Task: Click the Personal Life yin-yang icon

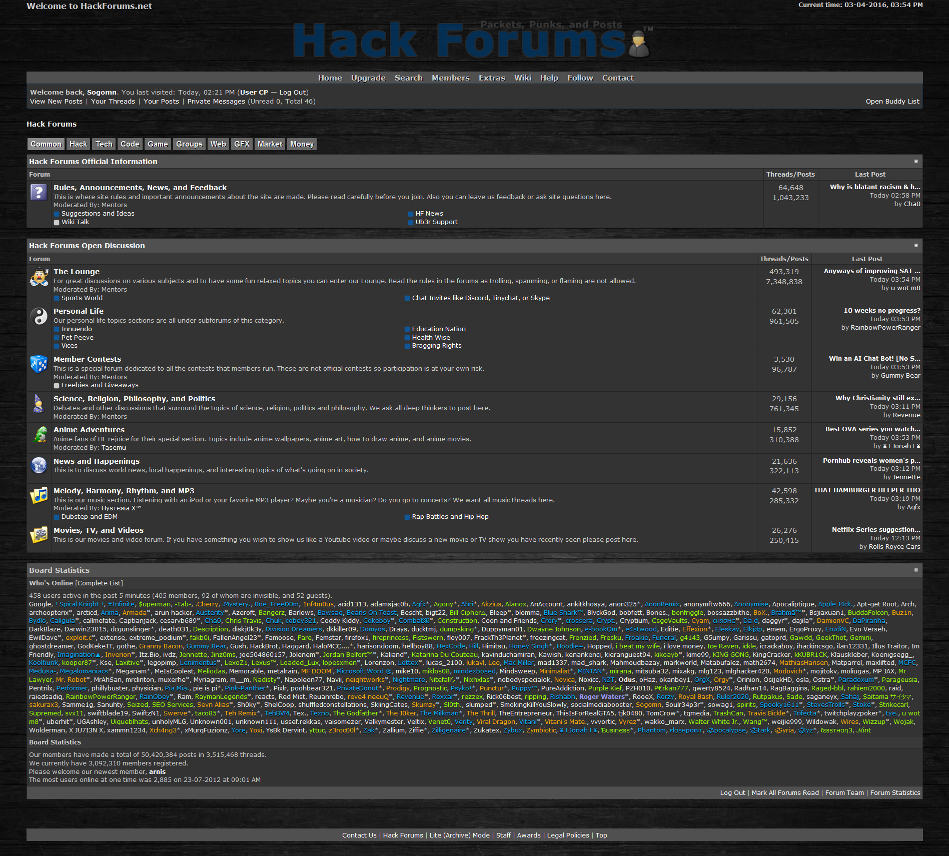Action: point(39,317)
